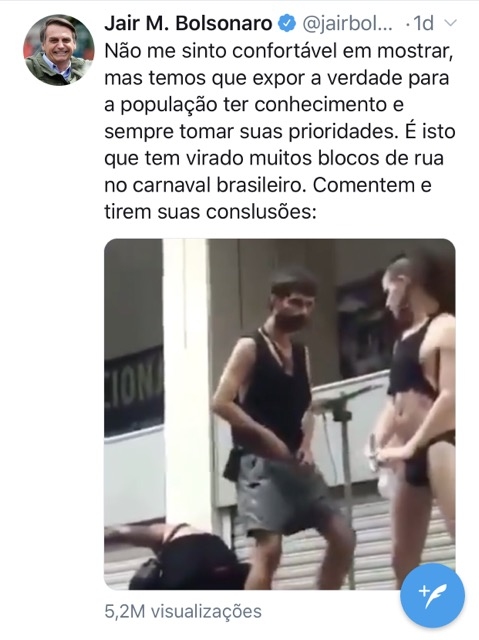479x640 pixels.
Task: Tap the blue circular new-tweet action button
Action: point(432,595)
